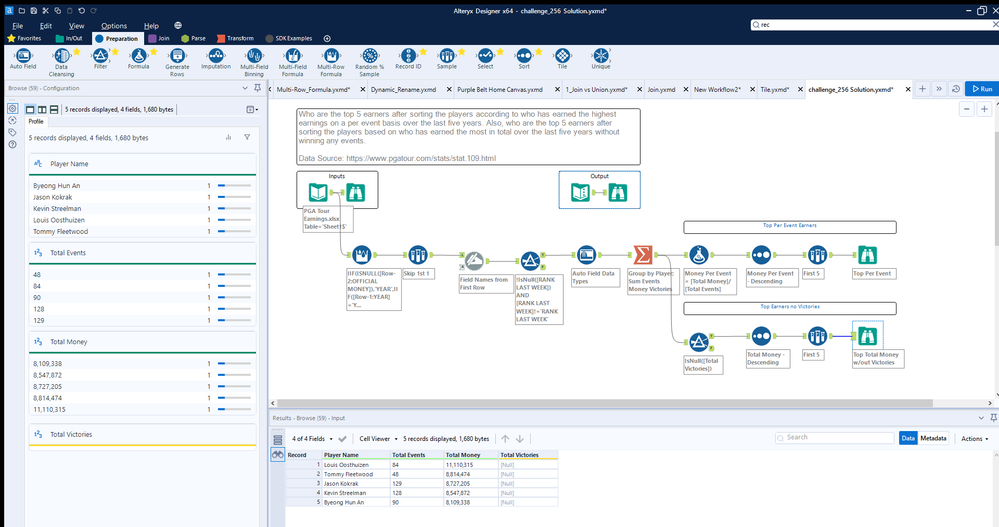Pick the Multi-Field Formula tool
Image resolution: width=999 pixels, height=527 pixels.
click(292, 62)
